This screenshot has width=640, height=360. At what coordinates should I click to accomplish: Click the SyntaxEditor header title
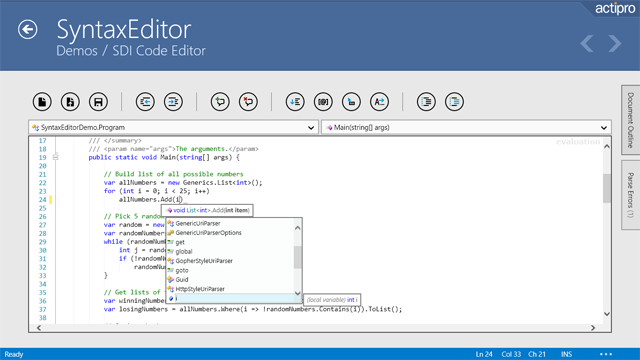[x=123, y=29]
